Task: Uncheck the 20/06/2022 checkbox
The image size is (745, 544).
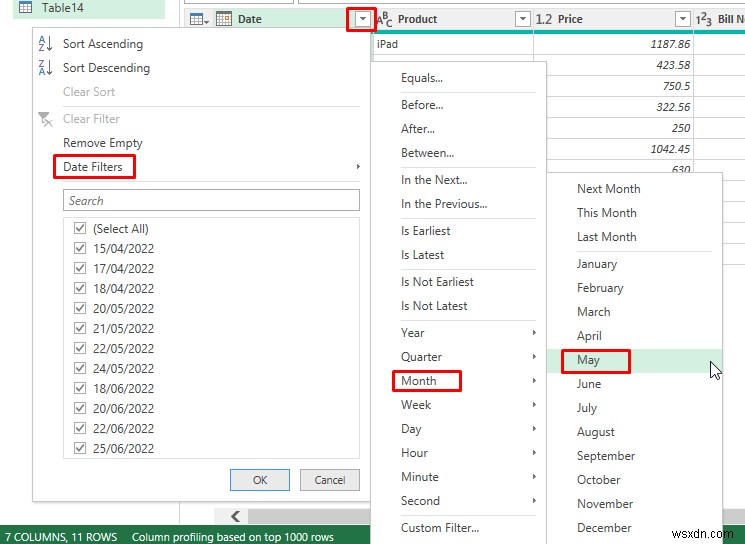Action: (80, 408)
